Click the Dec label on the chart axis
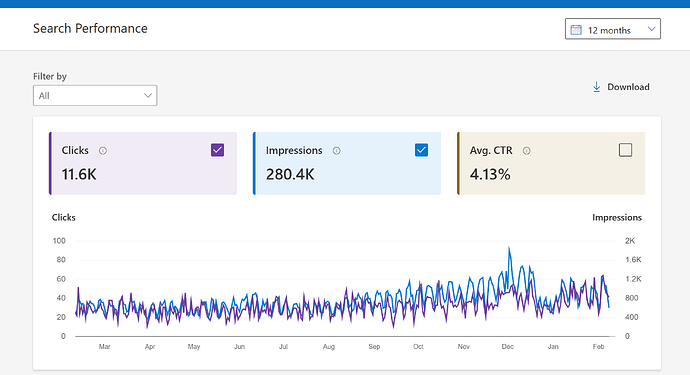The image size is (690, 375). click(x=507, y=347)
